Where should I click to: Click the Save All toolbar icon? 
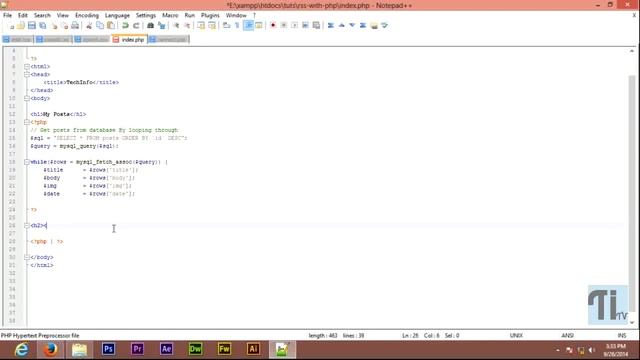42,26
